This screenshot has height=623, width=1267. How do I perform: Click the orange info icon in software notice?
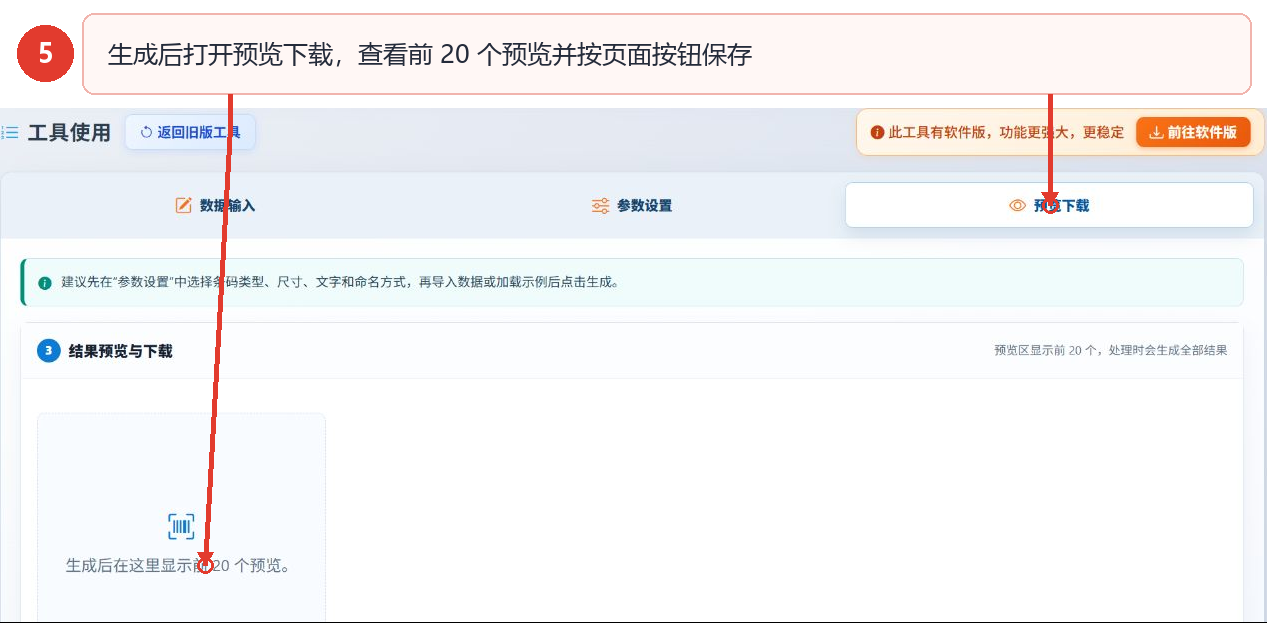(x=877, y=132)
